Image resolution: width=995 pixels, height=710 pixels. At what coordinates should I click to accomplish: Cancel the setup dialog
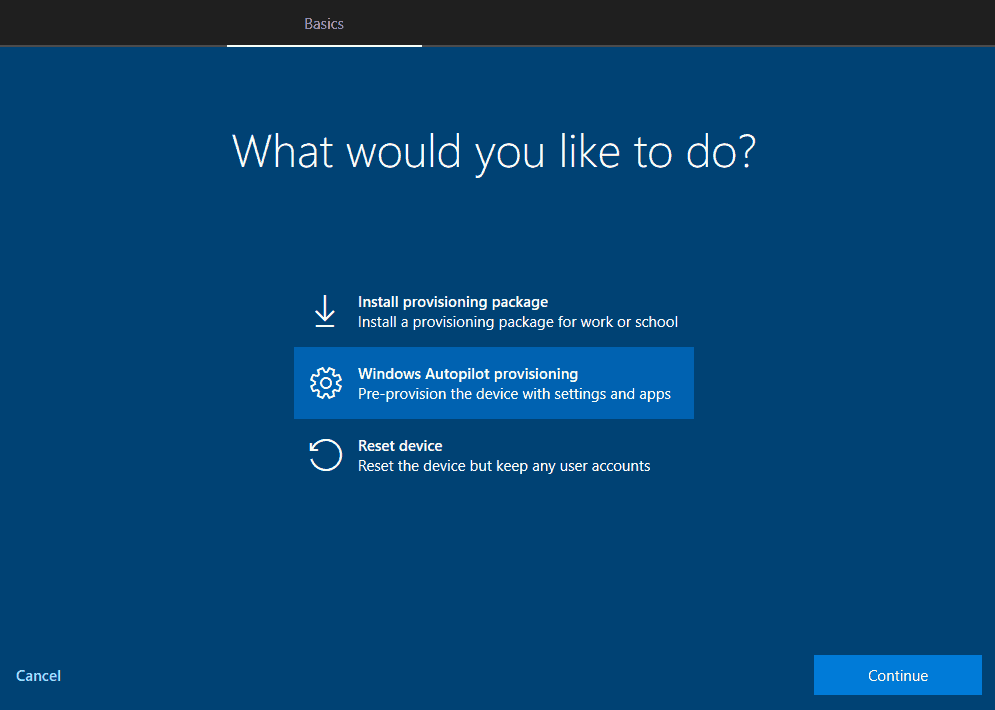click(38, 676)
